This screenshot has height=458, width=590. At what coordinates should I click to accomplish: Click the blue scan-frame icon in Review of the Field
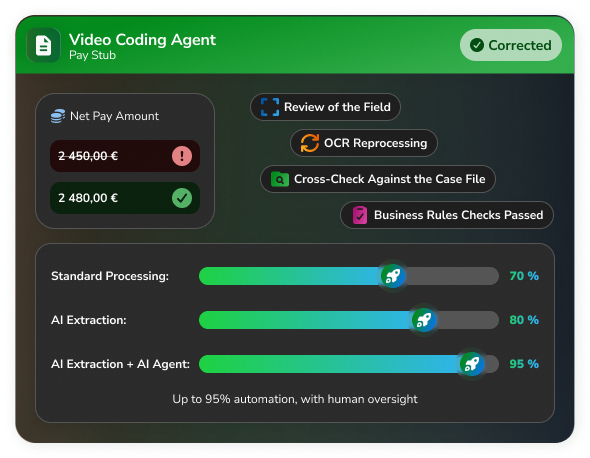[x=270, y=107]
